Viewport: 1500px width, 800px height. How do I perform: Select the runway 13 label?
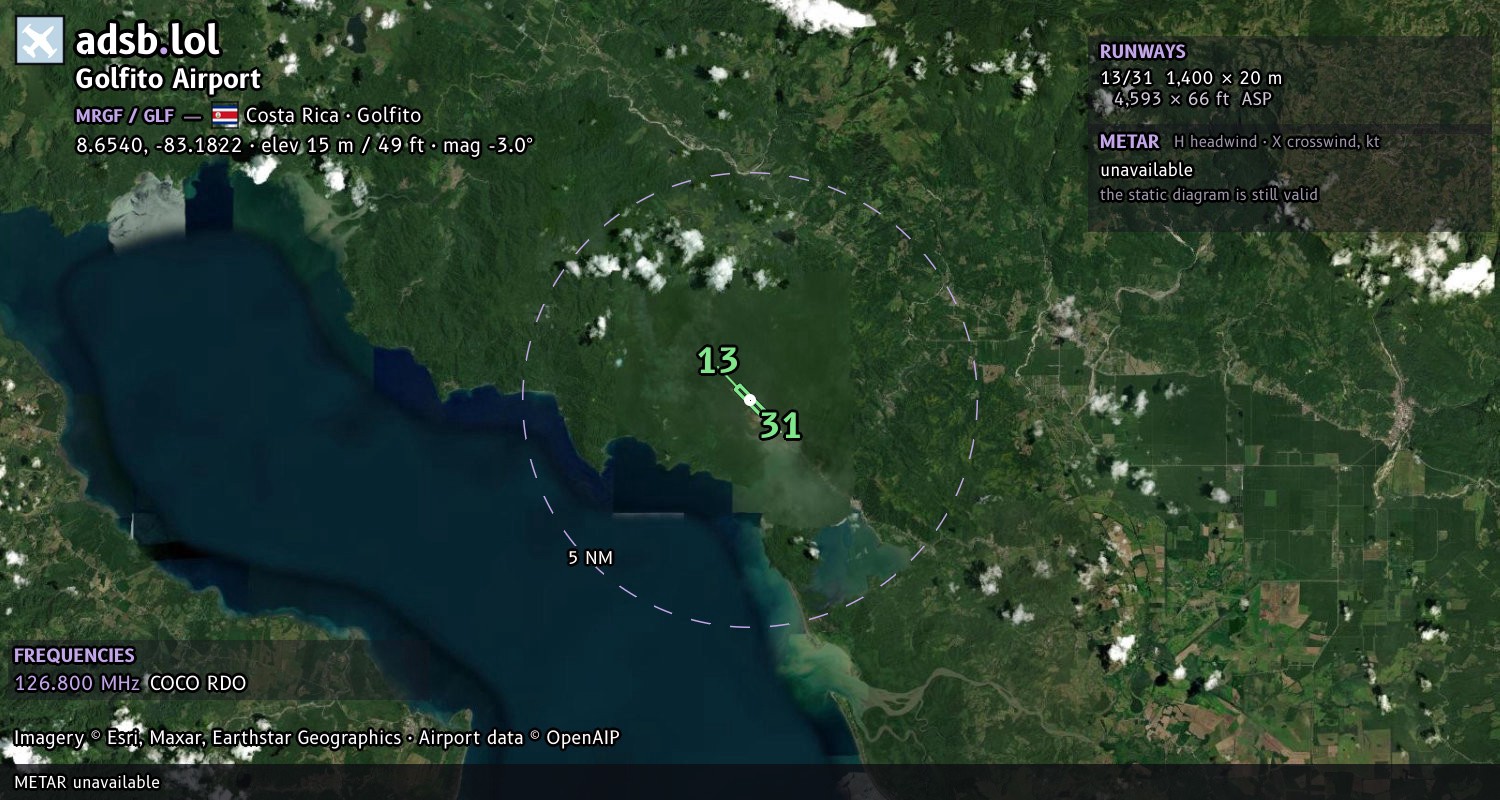718,360
